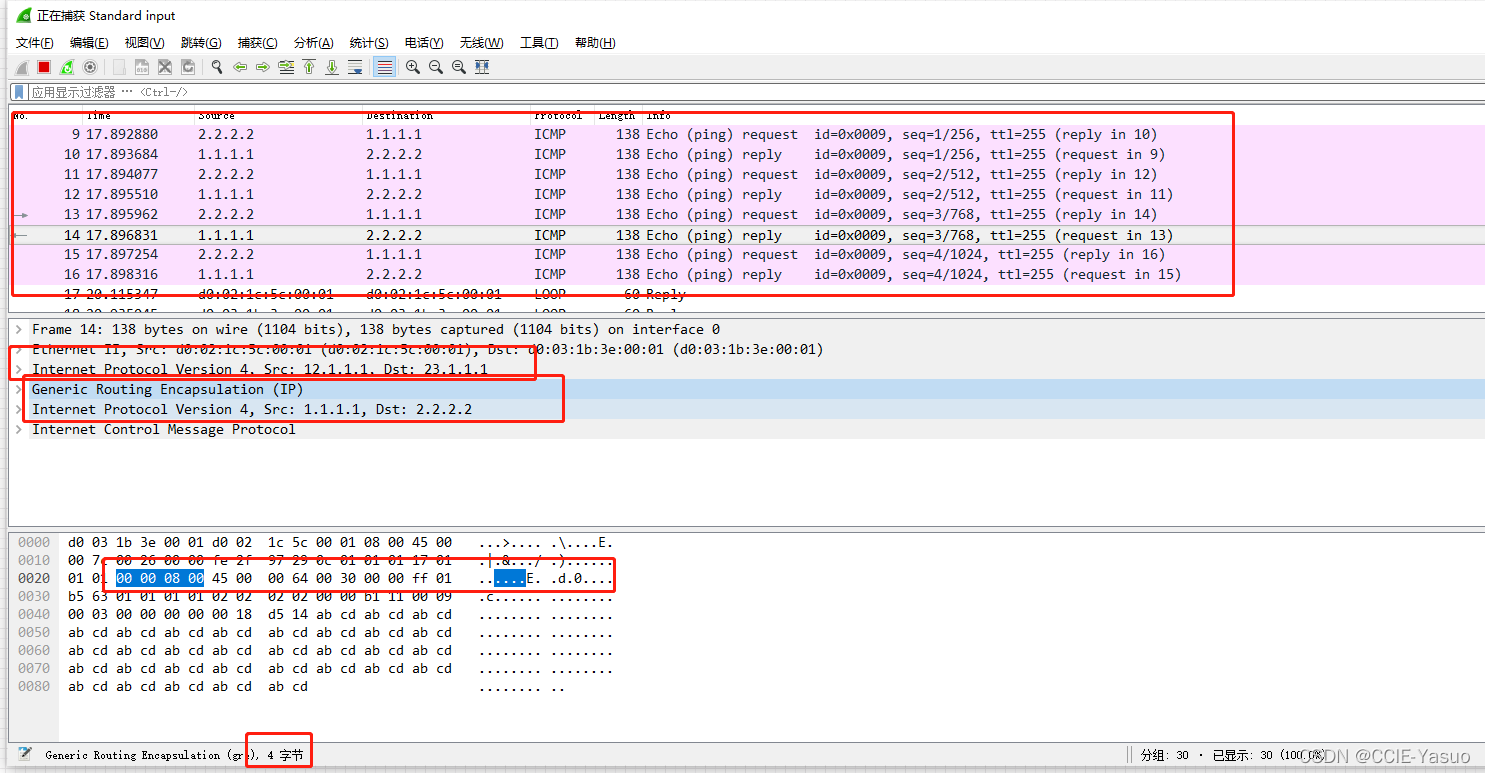
Task: Select packet 16 seq=4/1024 reply
Action: tap(747, 274)
